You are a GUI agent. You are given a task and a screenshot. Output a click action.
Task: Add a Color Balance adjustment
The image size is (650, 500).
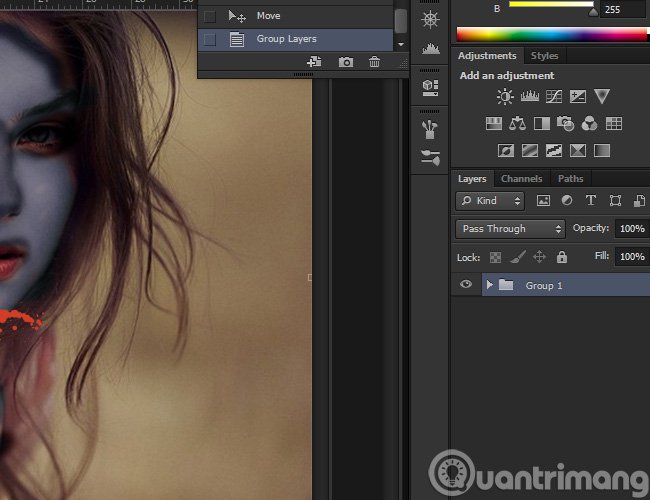[517, 124]
